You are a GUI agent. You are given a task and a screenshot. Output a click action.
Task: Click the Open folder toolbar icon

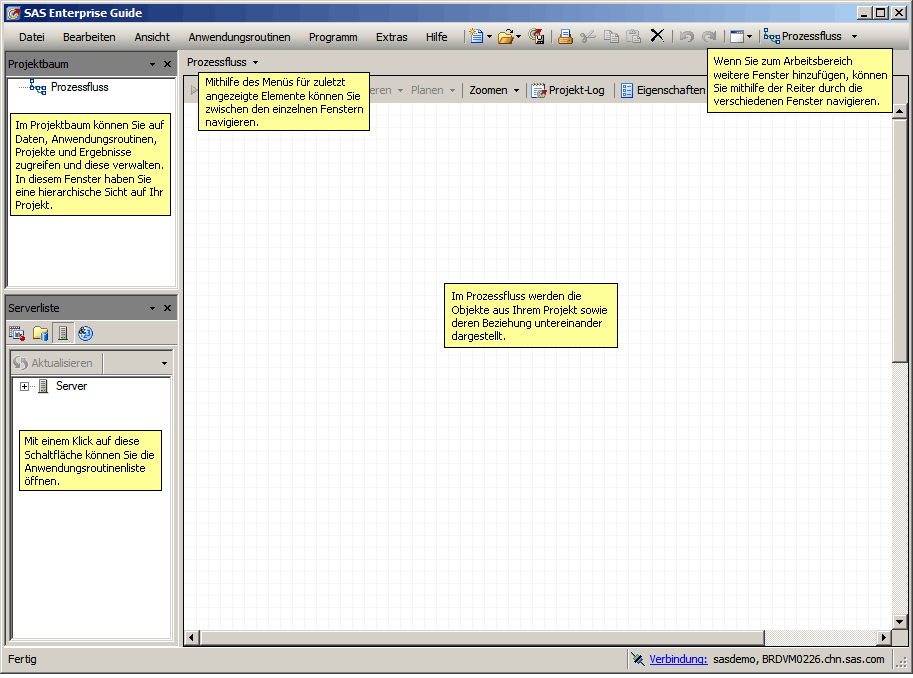click(505, 37)
